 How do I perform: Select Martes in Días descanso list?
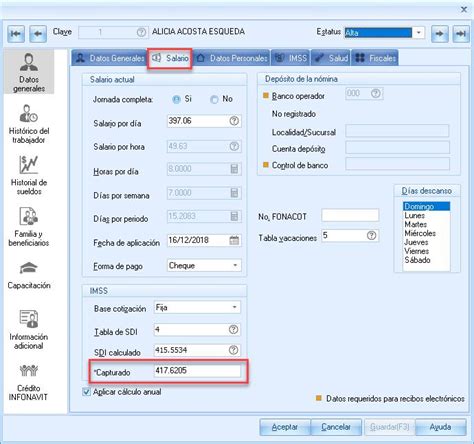pyautogui.click(x=426, y=224)
